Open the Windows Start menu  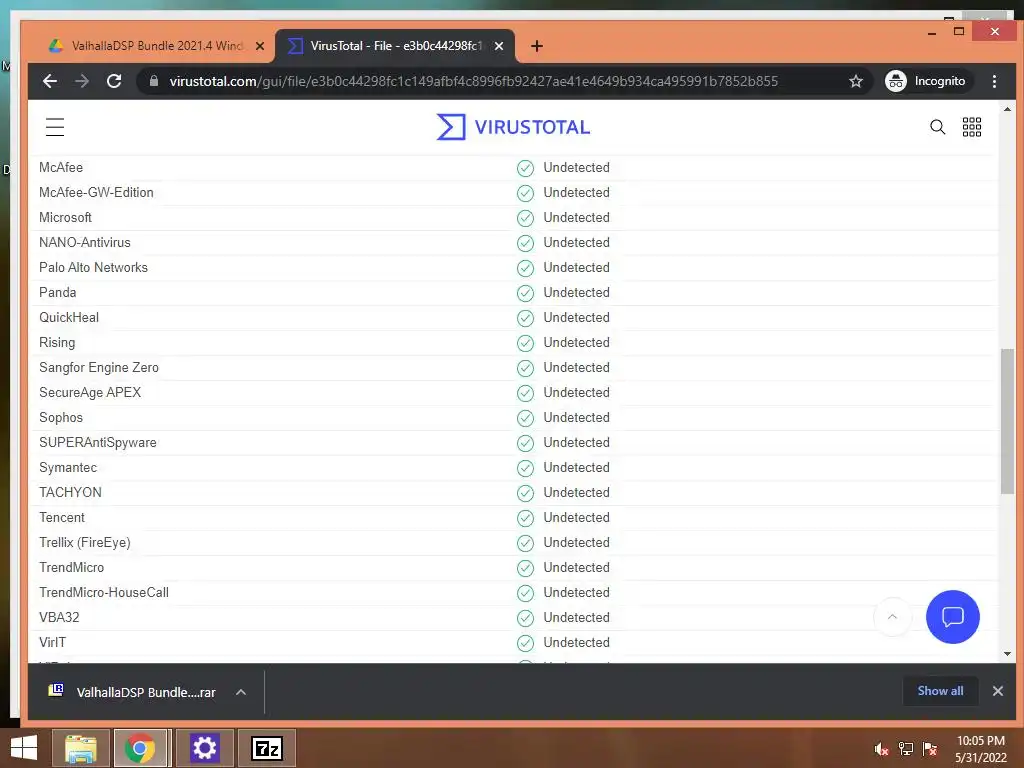(x=24, y=748)
